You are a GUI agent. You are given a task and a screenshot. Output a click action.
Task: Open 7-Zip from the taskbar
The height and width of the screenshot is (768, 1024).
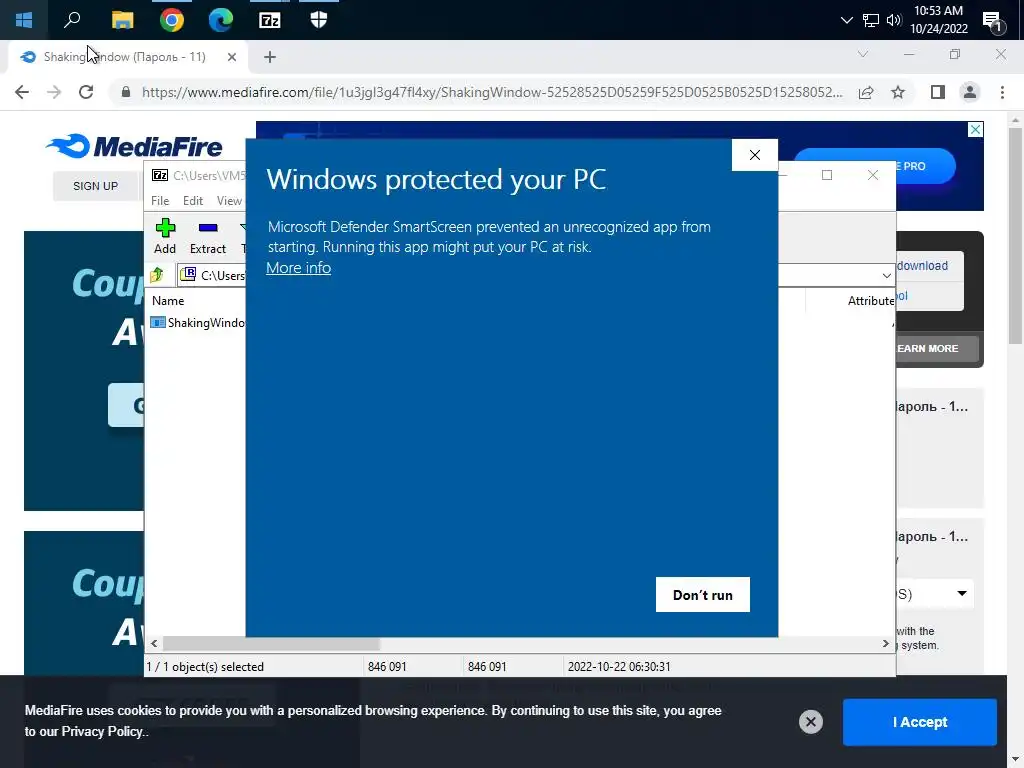[x=270, y=20]
